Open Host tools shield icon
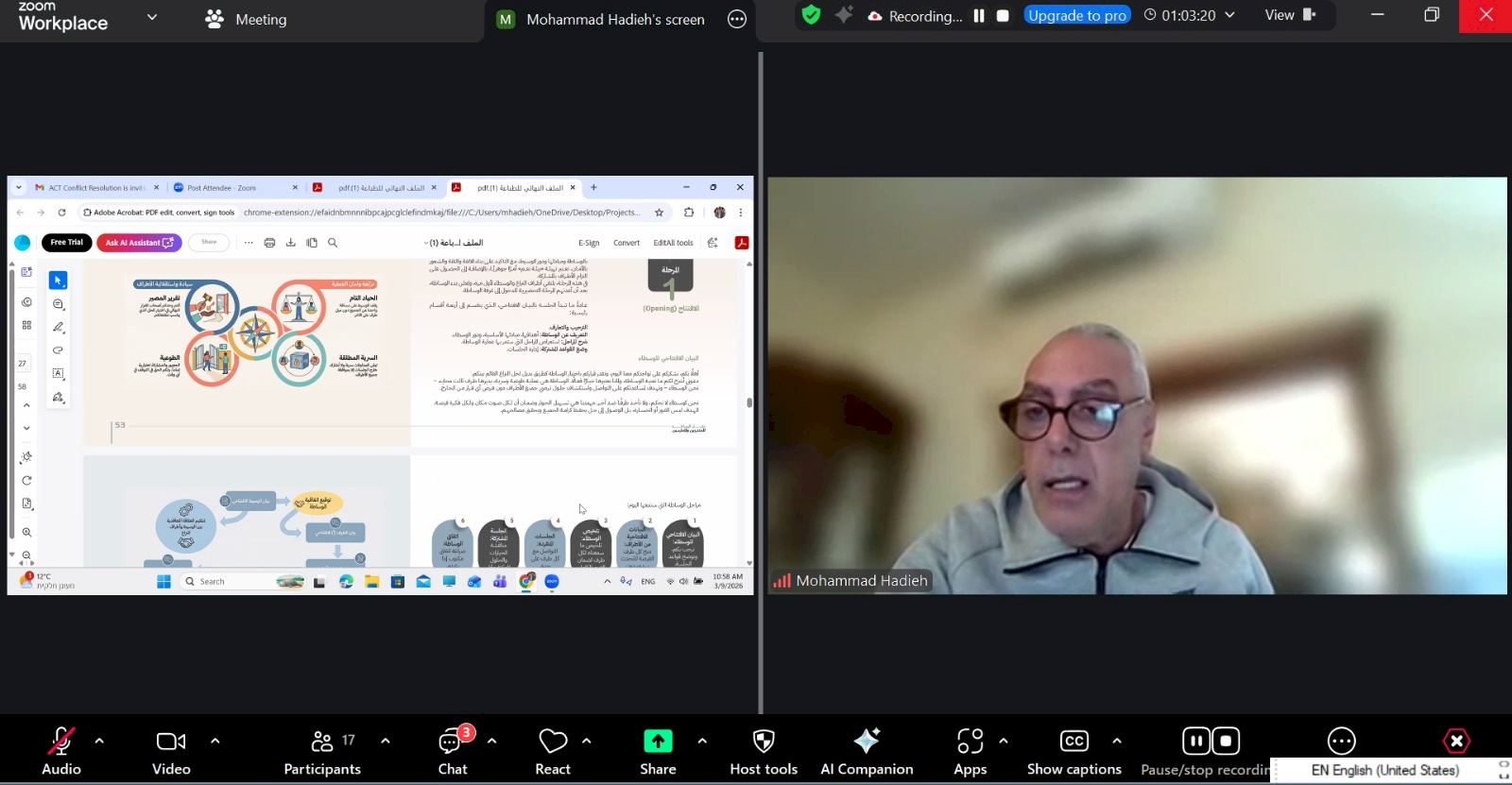This screenshot has height=785, width=1512. (x=764, y=742)
